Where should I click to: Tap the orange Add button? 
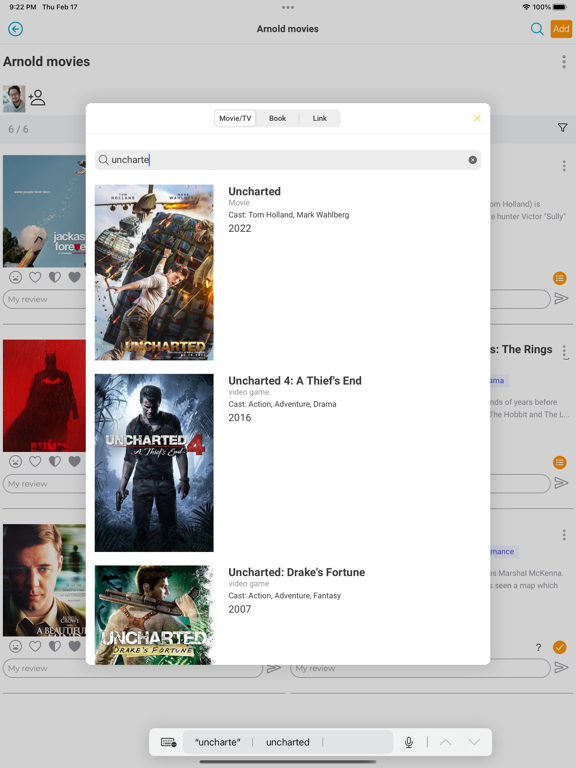point(561,29)
